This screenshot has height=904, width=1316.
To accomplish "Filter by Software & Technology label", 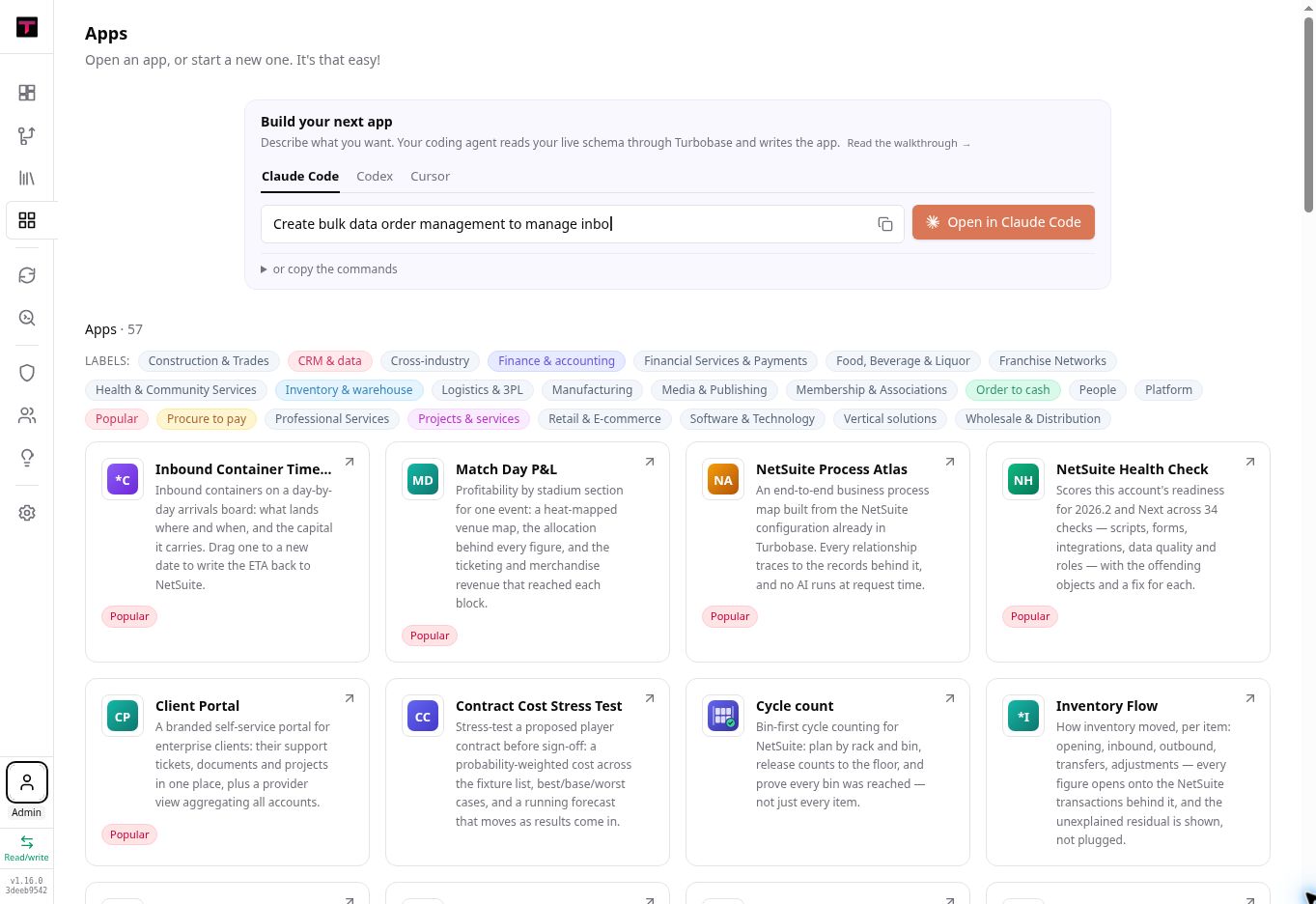I will click(x=752, y=419).
